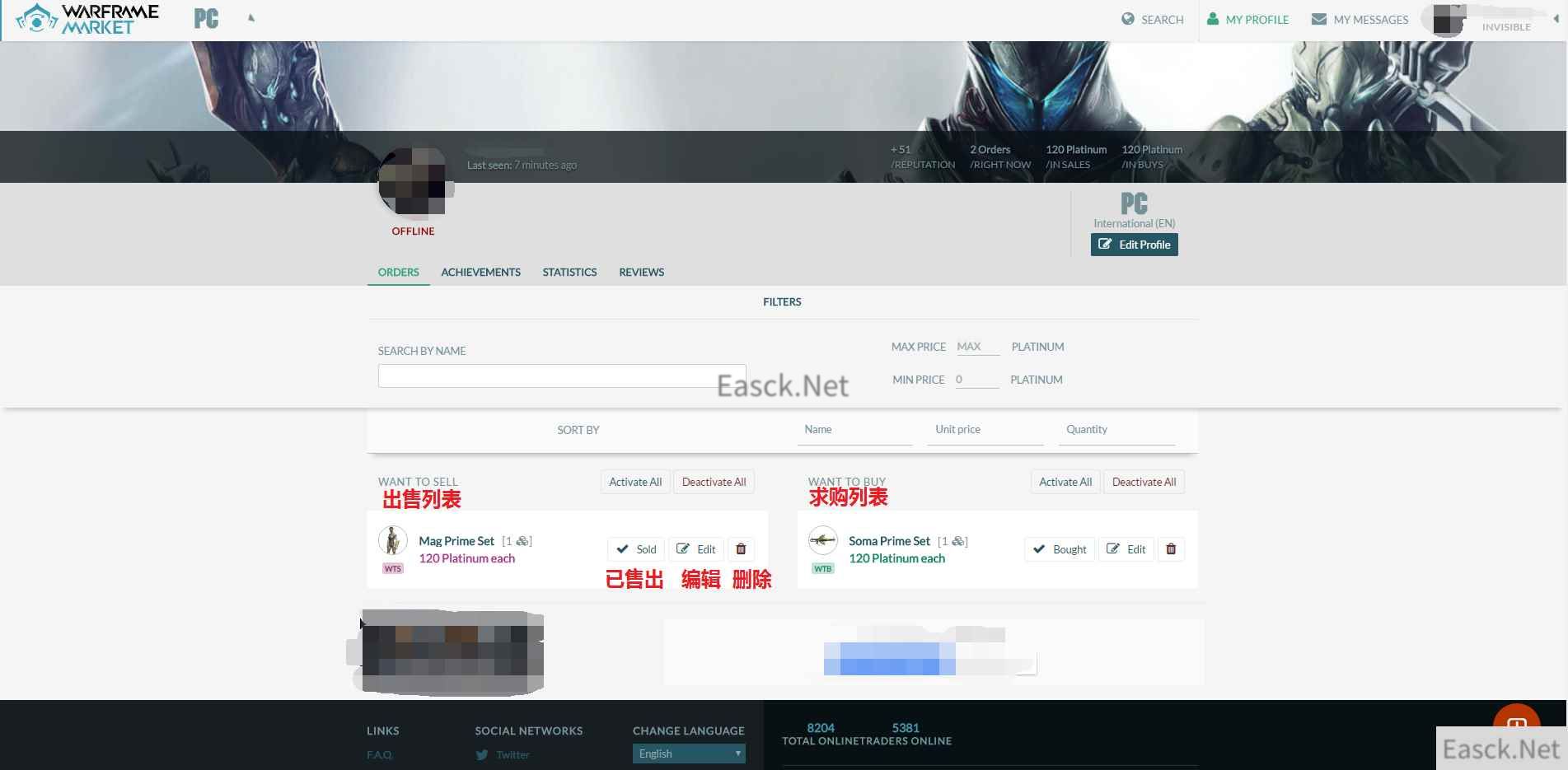The width and height of the screenshot is (1568, 770).
Task: Click the WTB tag under Soma Prime
Action: click(x=823, y=568)
